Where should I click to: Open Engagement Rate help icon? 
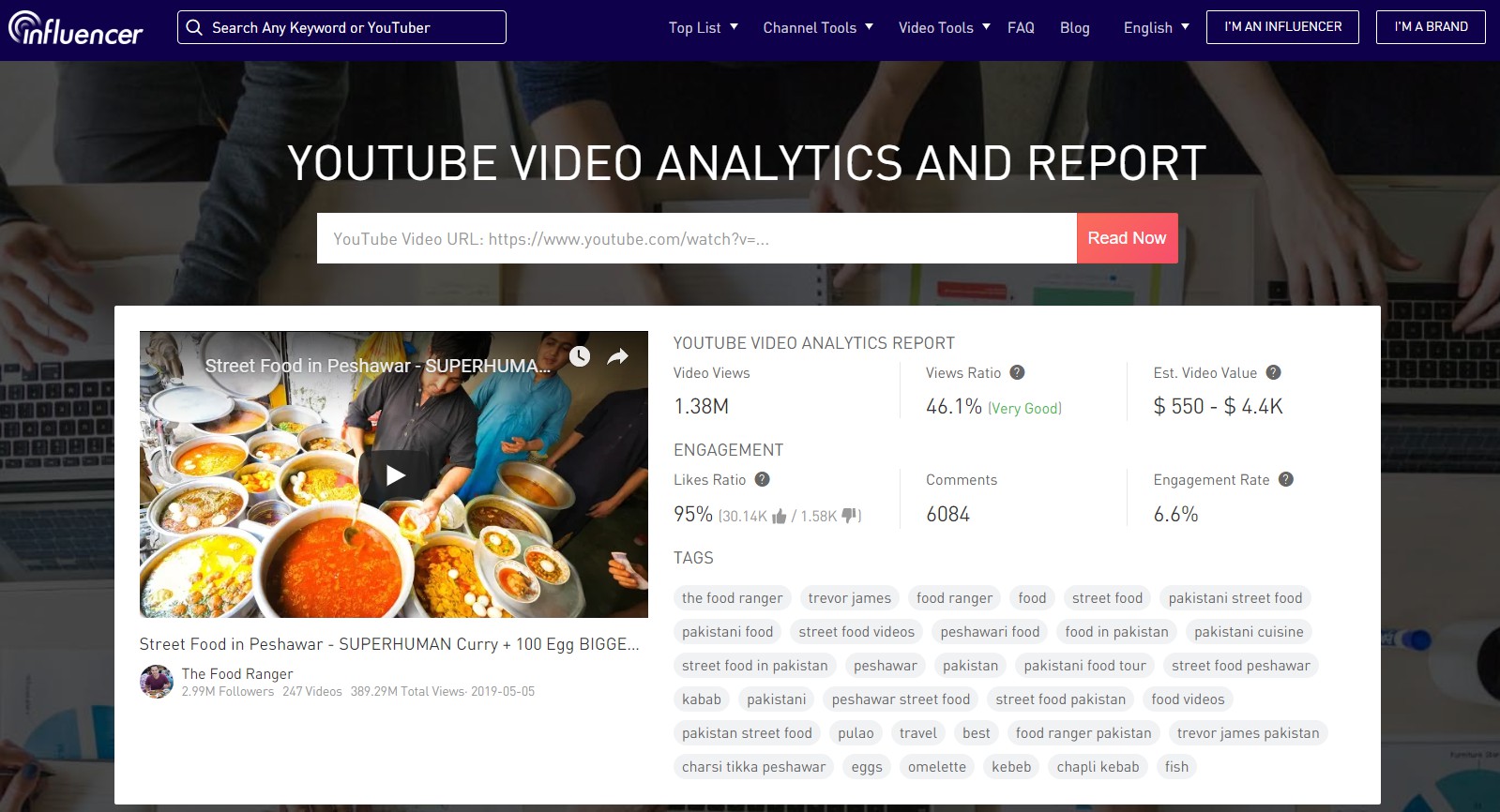click(1286, 479)
